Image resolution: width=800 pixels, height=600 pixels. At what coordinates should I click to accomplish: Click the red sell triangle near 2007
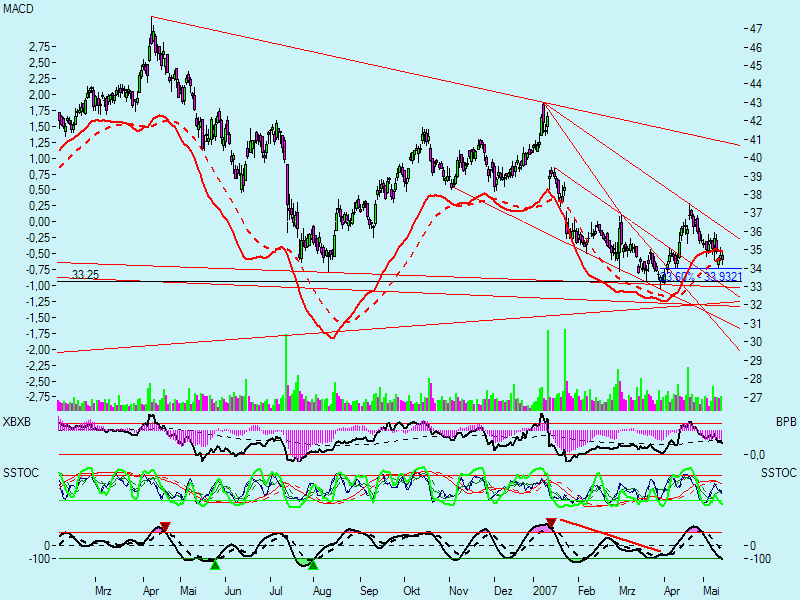point(551,523)
